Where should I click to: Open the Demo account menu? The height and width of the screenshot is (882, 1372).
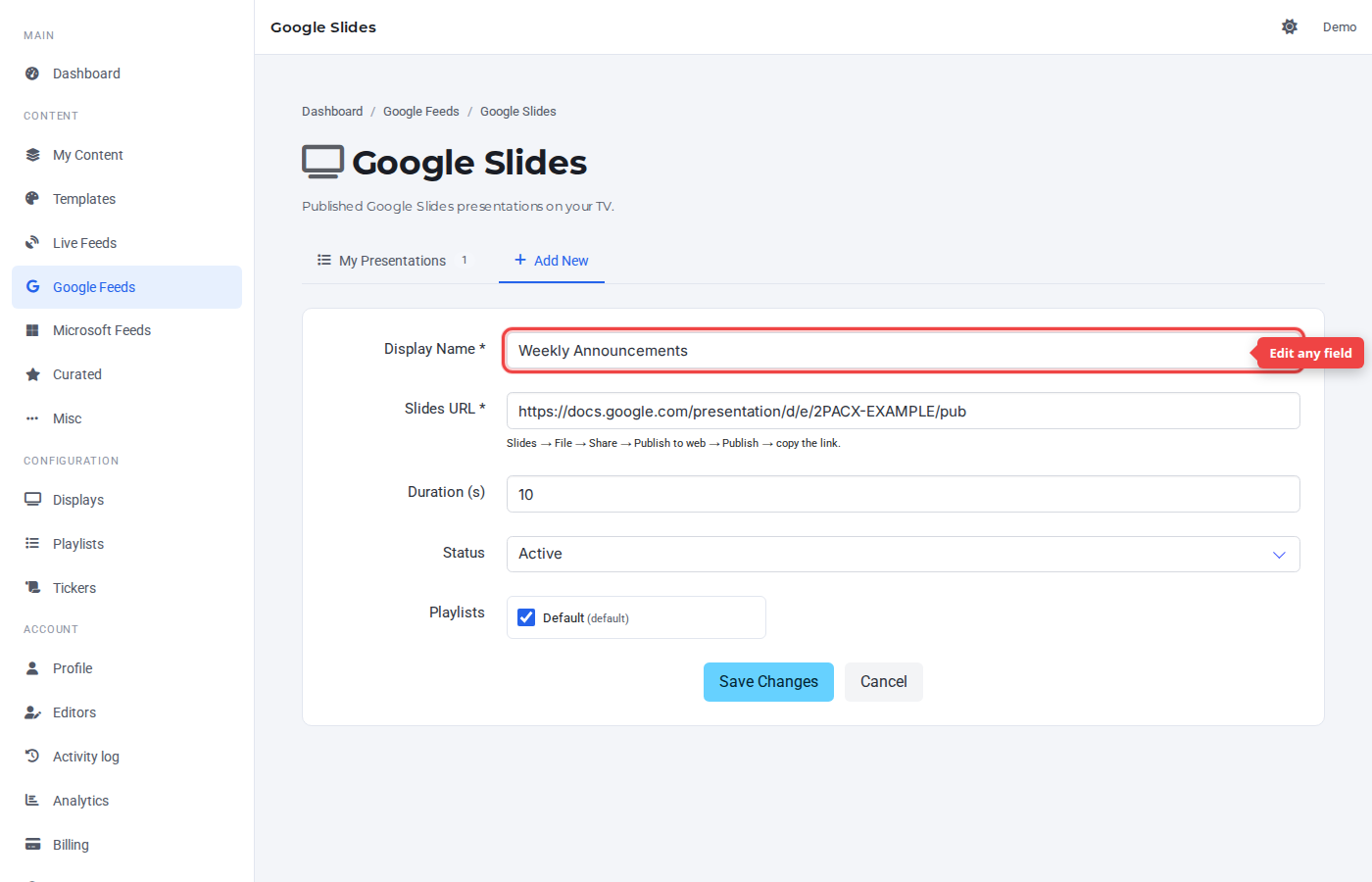(1339, 26)
